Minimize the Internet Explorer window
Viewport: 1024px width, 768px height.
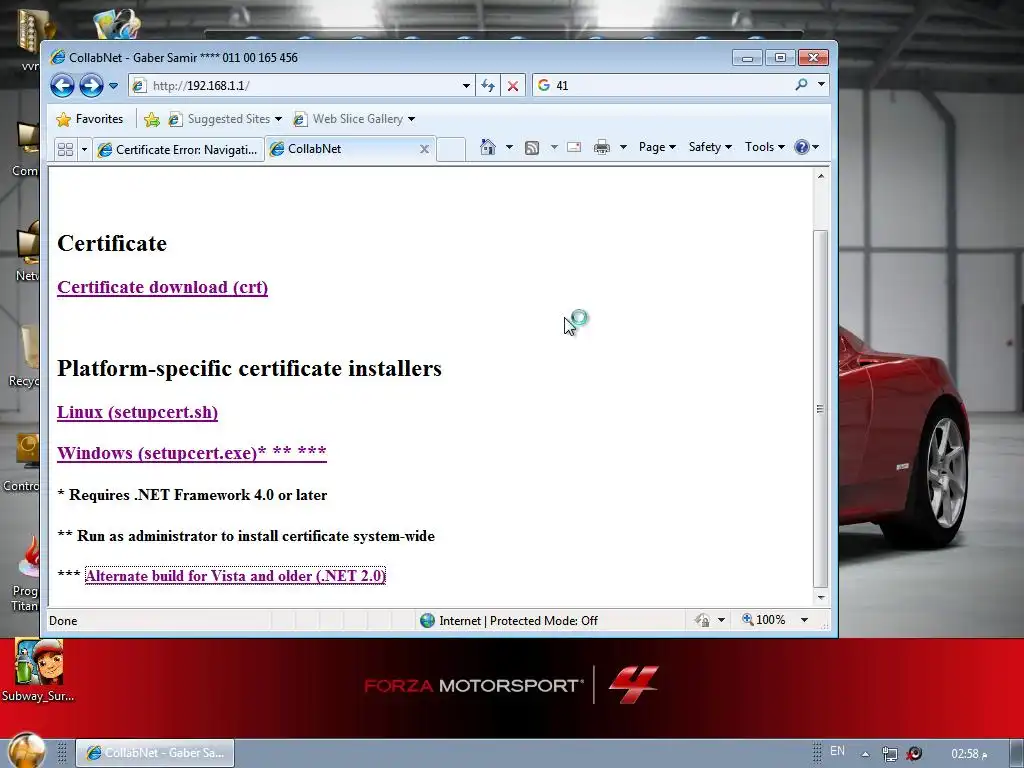tap(747, 58)
